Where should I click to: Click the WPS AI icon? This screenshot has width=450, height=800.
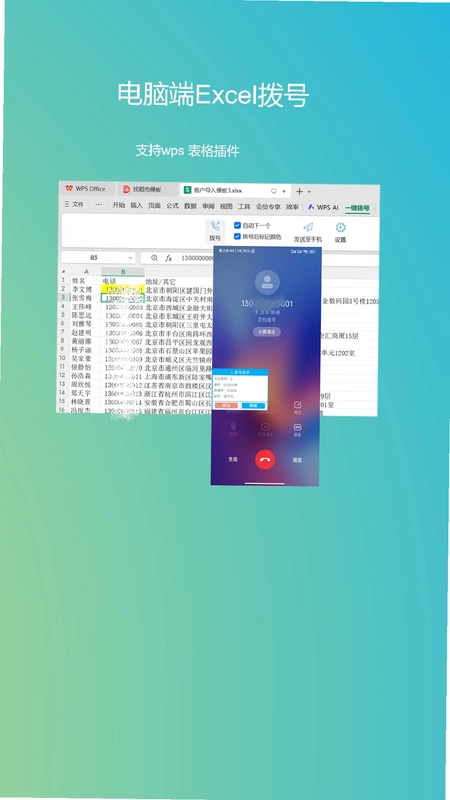coord(311,207)
